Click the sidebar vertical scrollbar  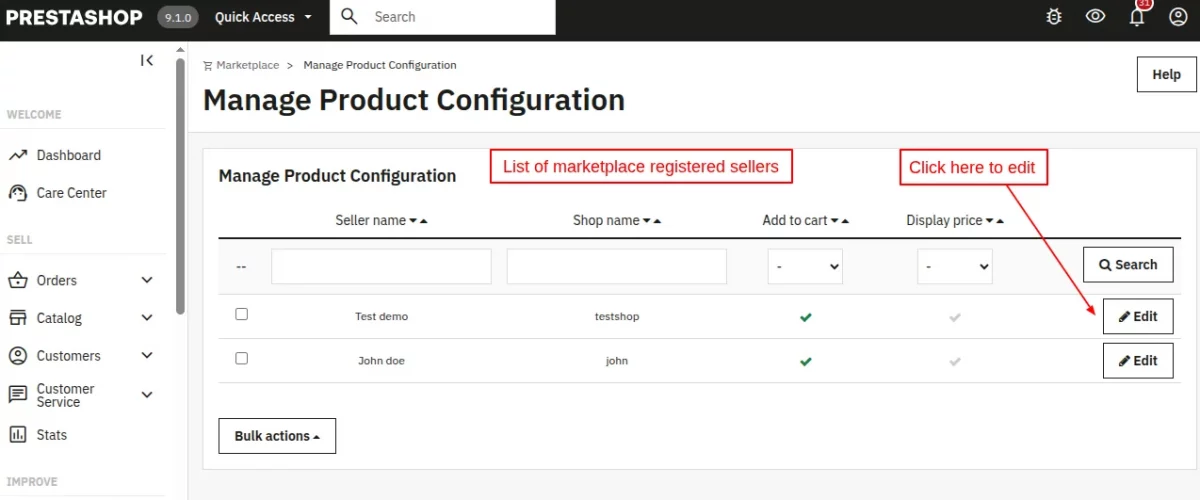[180, 185]
